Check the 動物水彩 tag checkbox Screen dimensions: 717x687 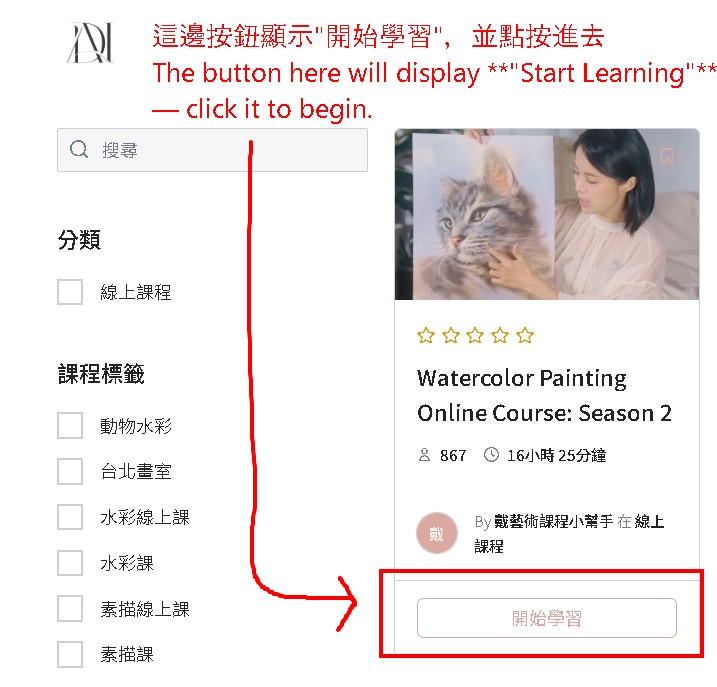coord(70,425)
